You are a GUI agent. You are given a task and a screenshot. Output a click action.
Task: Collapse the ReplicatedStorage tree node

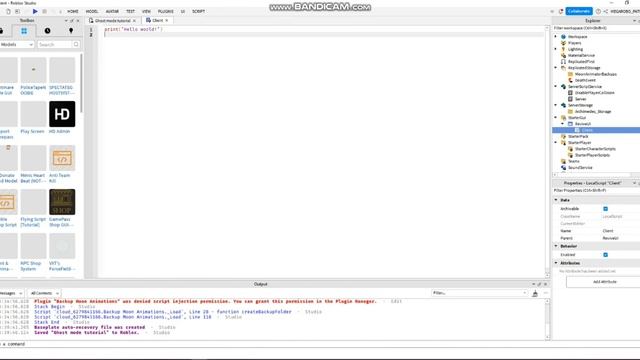click(556, 68)
